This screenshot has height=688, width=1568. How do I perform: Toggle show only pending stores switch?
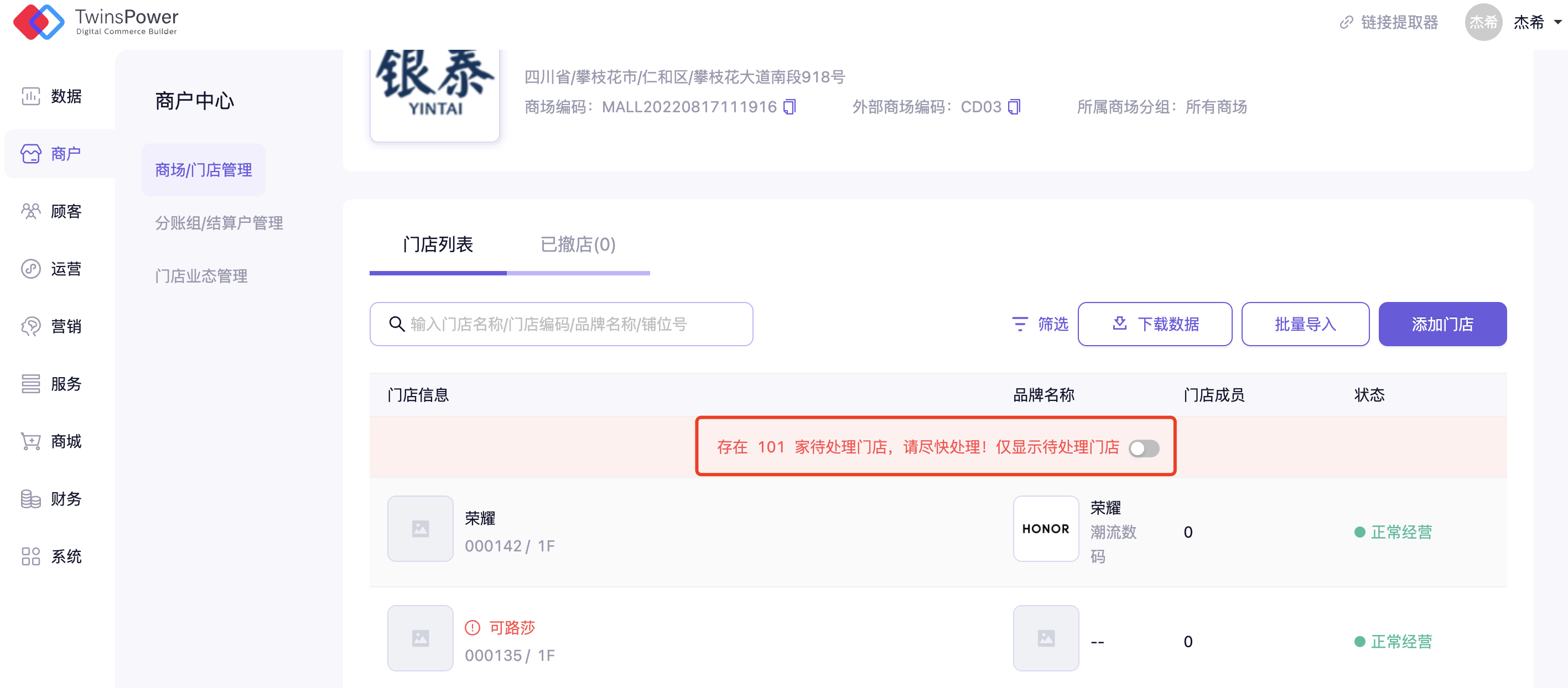1144,449
